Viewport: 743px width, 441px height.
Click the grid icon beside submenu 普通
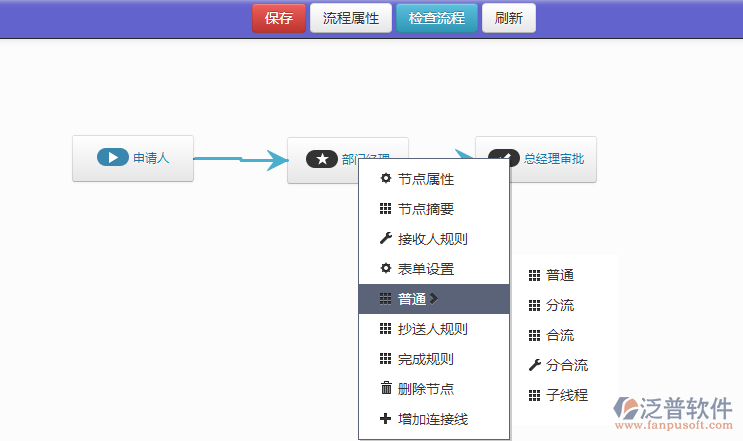point(535,275)
